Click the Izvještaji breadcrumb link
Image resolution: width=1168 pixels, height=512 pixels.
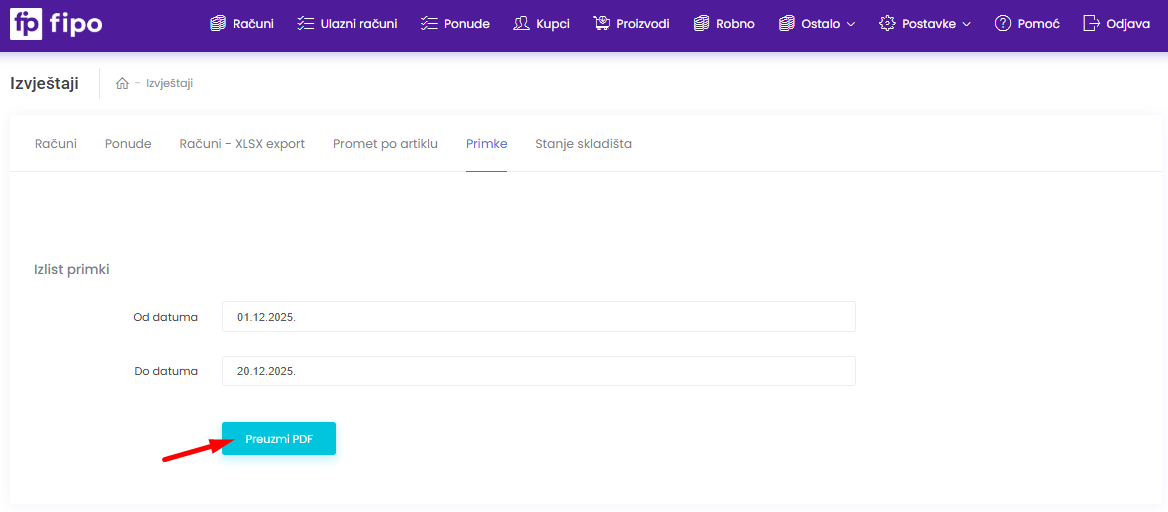point(170,83)
